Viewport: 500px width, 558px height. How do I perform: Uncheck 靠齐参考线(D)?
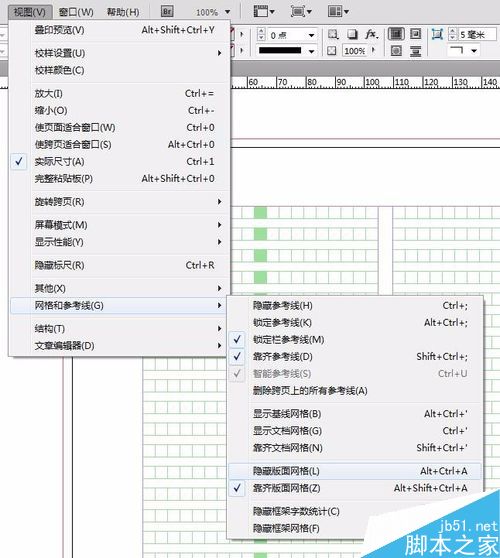[355, 357]
